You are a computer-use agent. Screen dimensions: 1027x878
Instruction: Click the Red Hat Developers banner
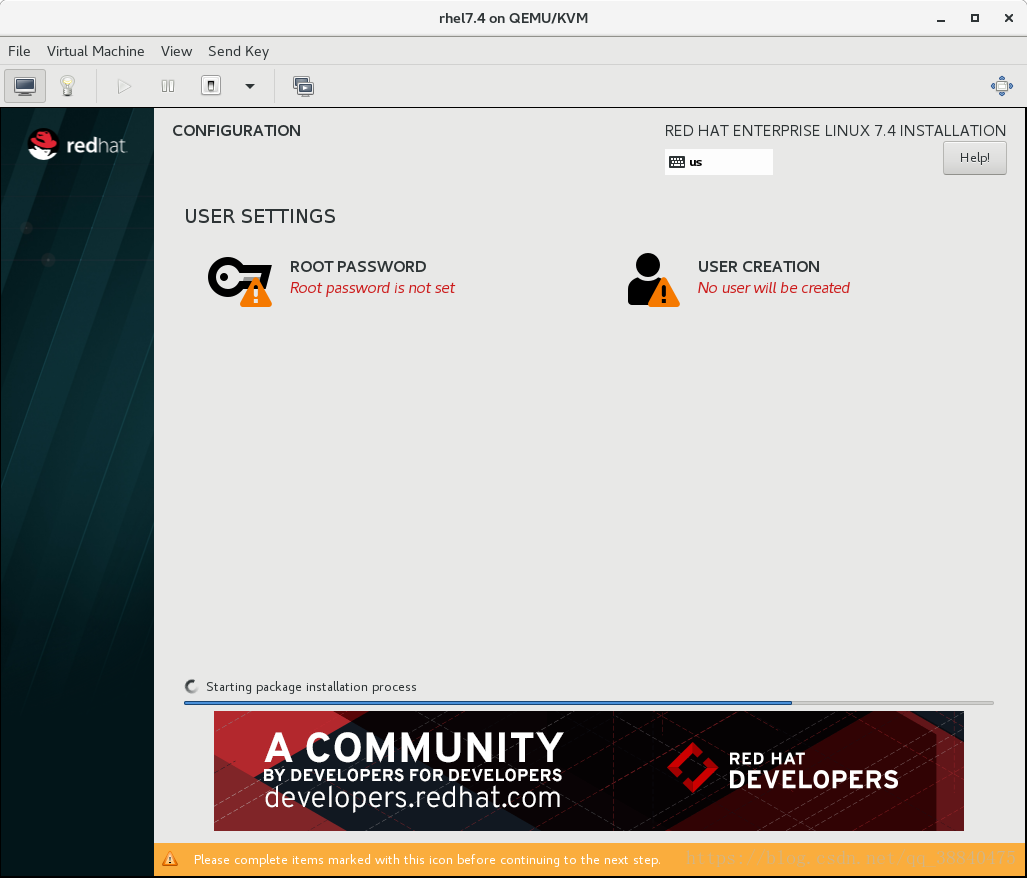[x=589, y=771]
